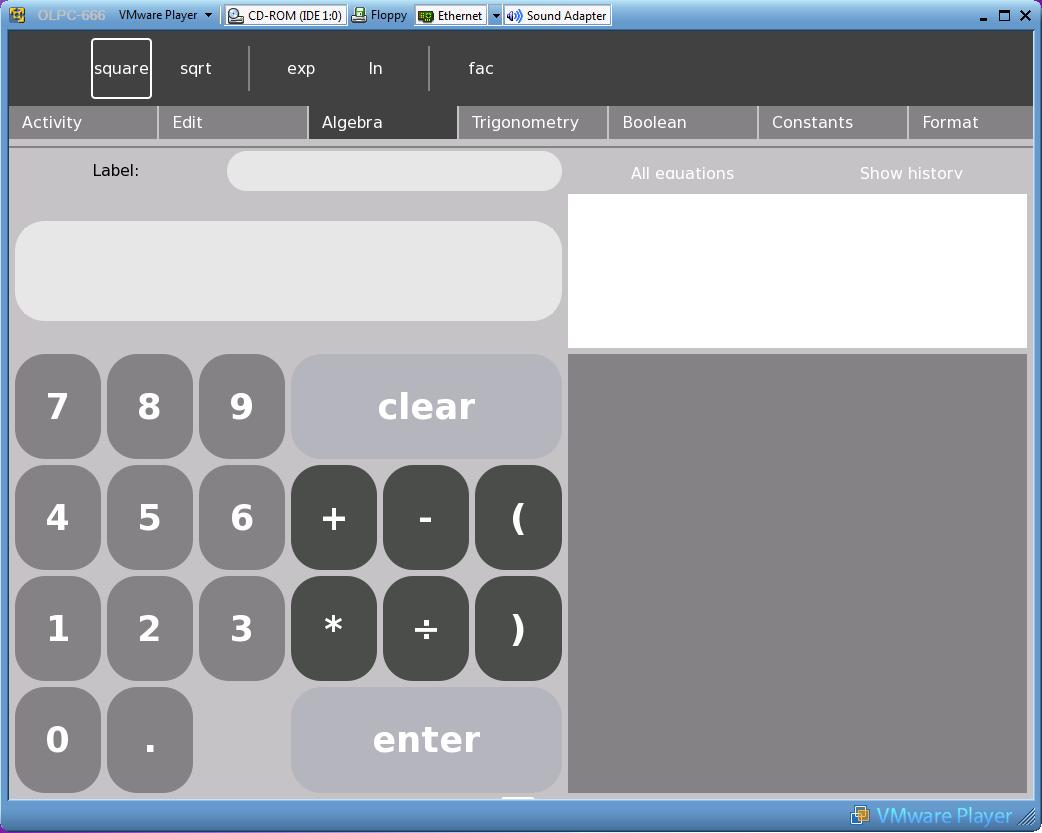This screenshot has height=833, width=1042.
Task: Click the fac factorial tool
Action: [481, 69]
